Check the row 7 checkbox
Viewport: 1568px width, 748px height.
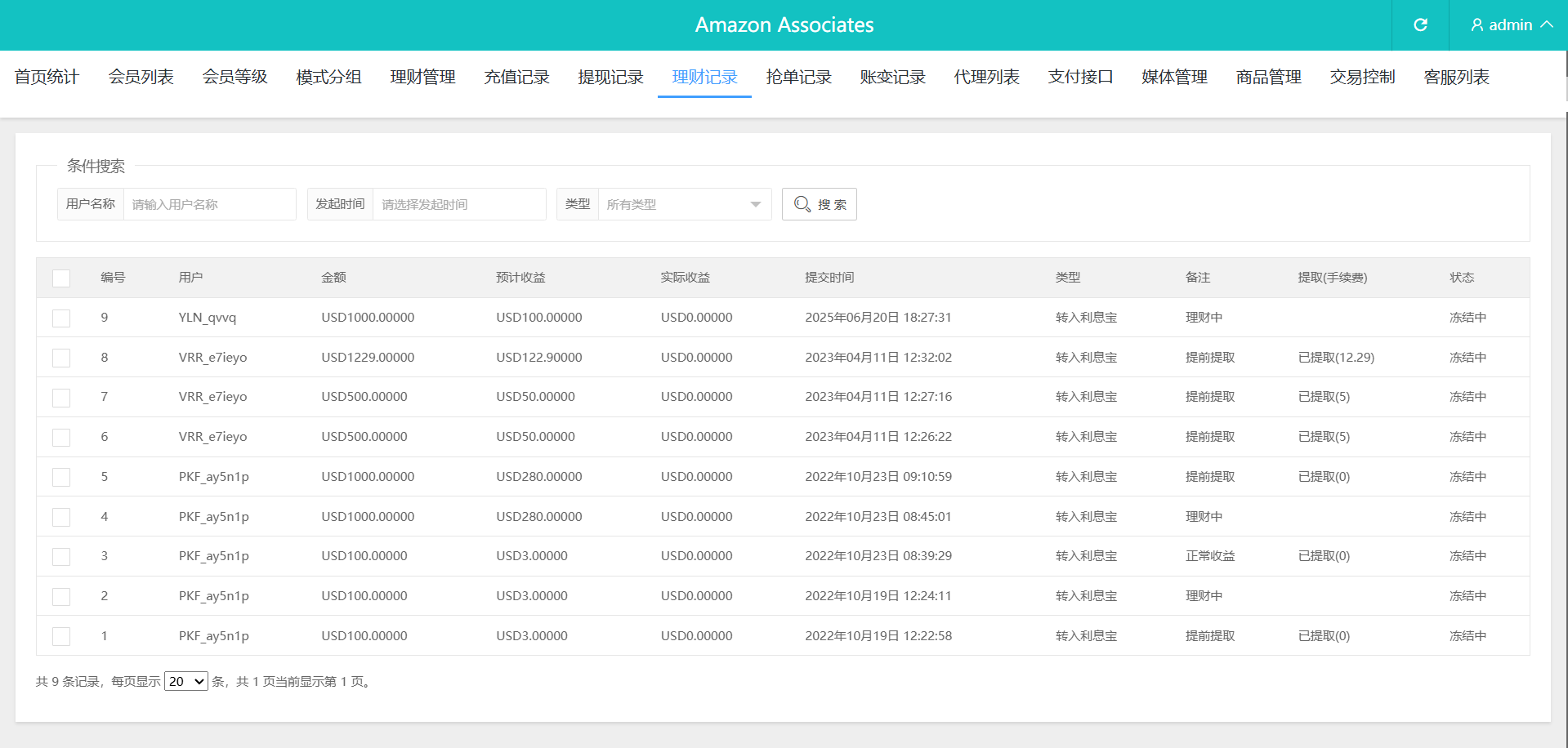[61, 398]
